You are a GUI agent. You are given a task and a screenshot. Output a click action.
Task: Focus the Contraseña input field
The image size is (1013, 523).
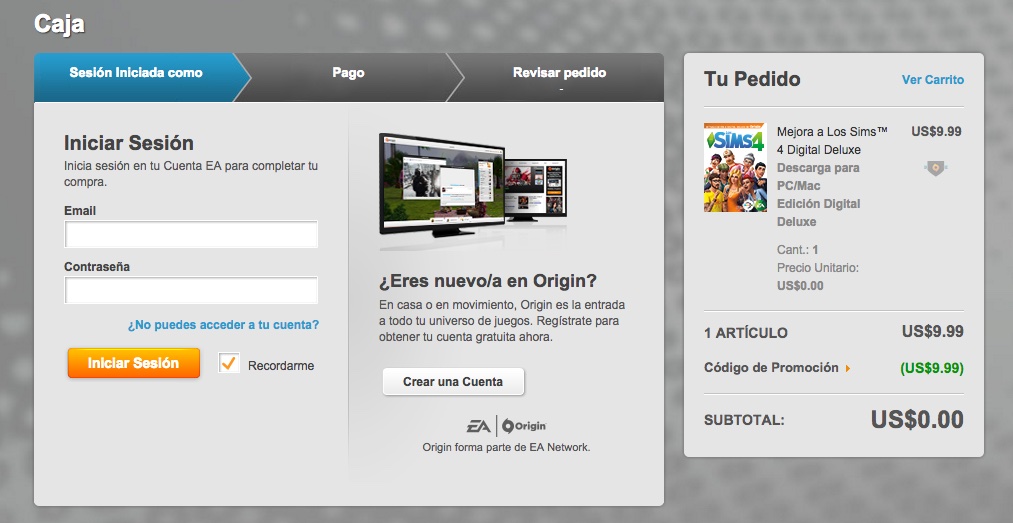click(x=191, y=290)
